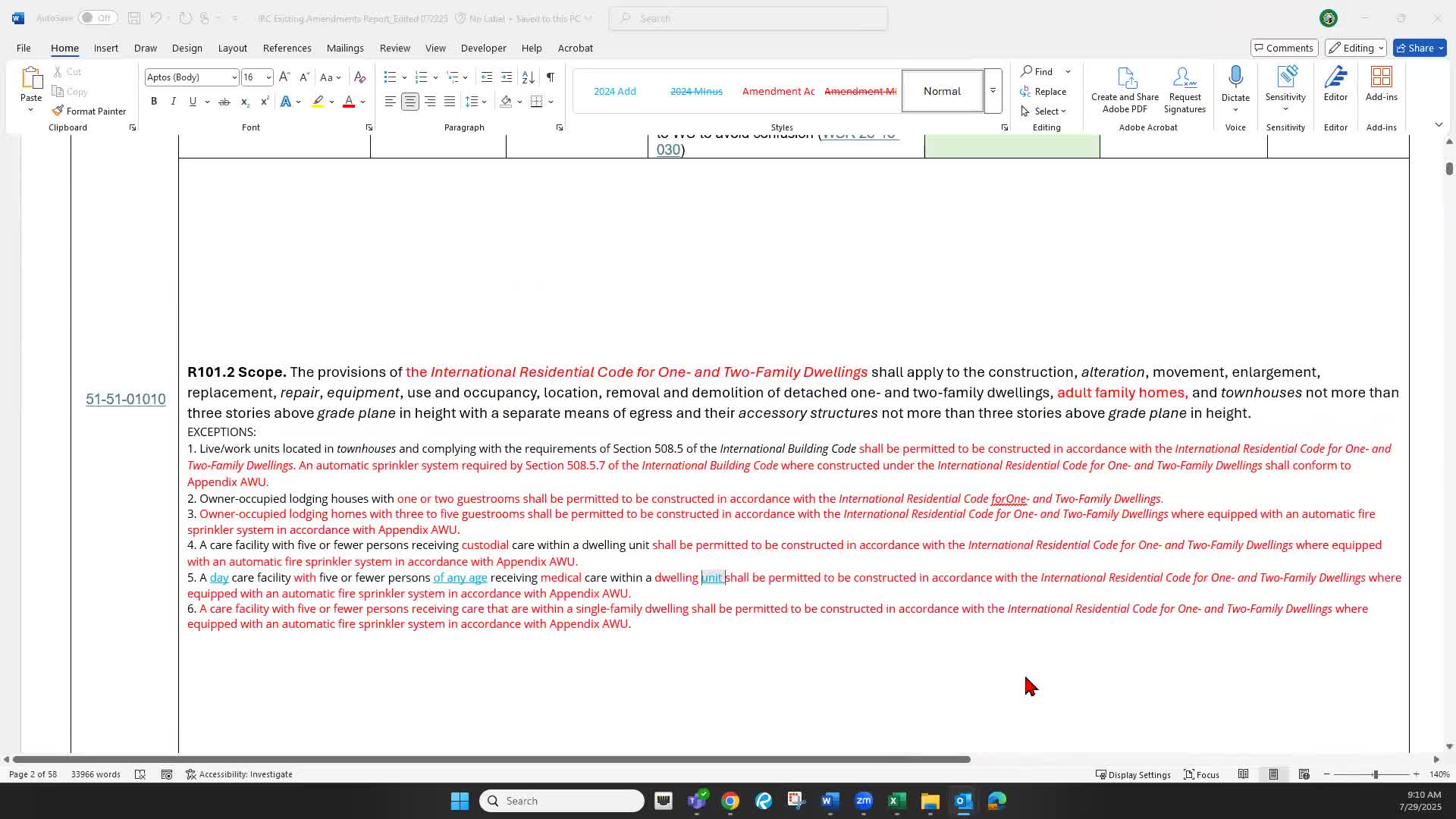The image size is (1456, 819).
Task: Expand the Styles gallery arrow
Action: pos(993,91)
